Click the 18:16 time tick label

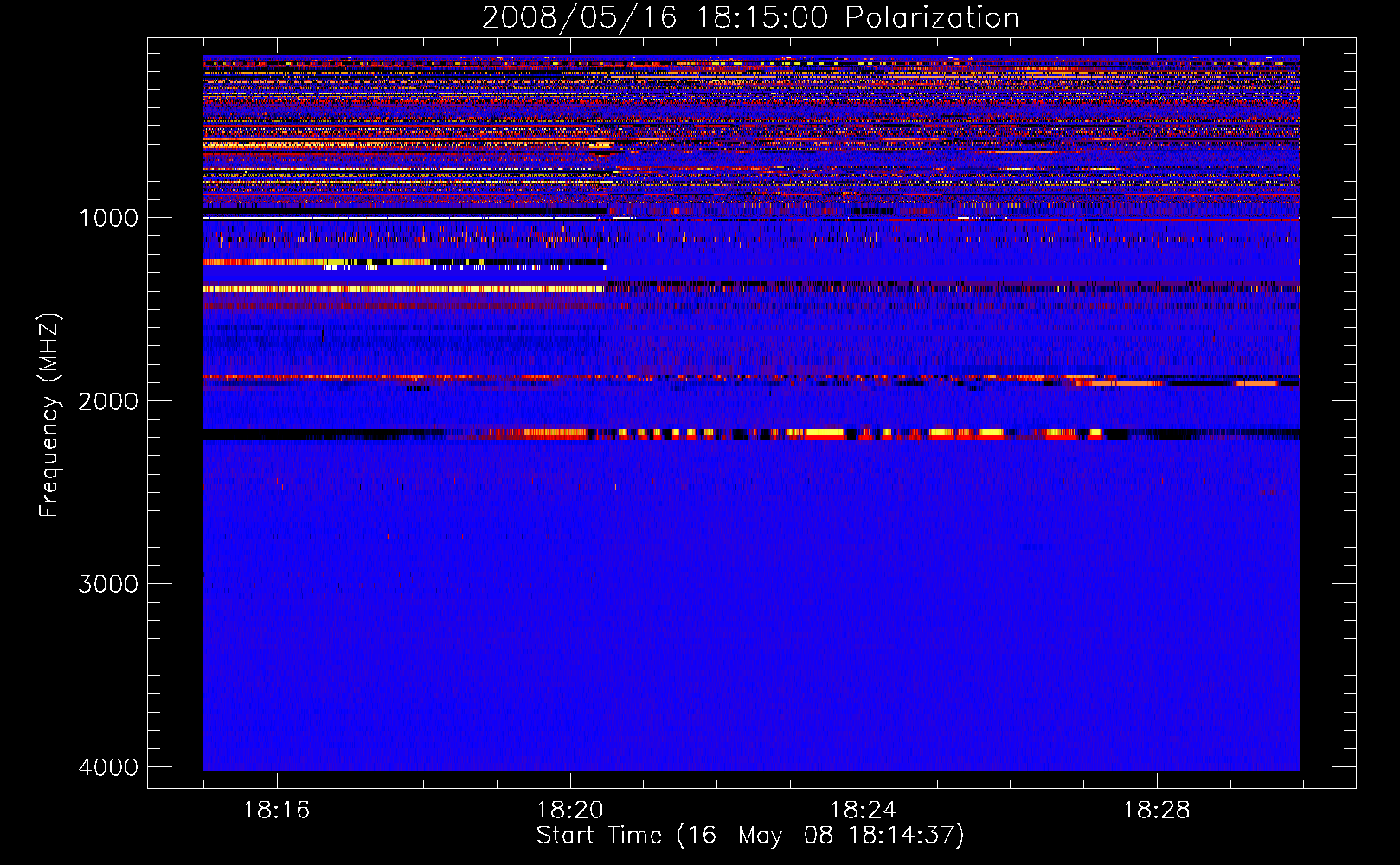click(x=276, y=811)
